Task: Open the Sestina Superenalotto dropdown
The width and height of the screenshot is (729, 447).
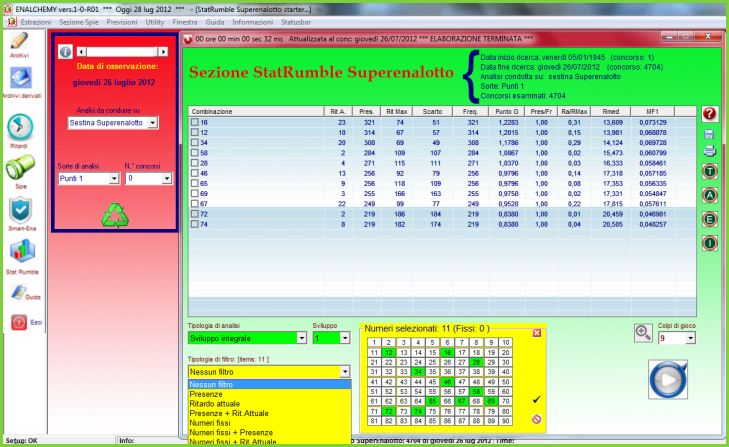Action: 152,123
